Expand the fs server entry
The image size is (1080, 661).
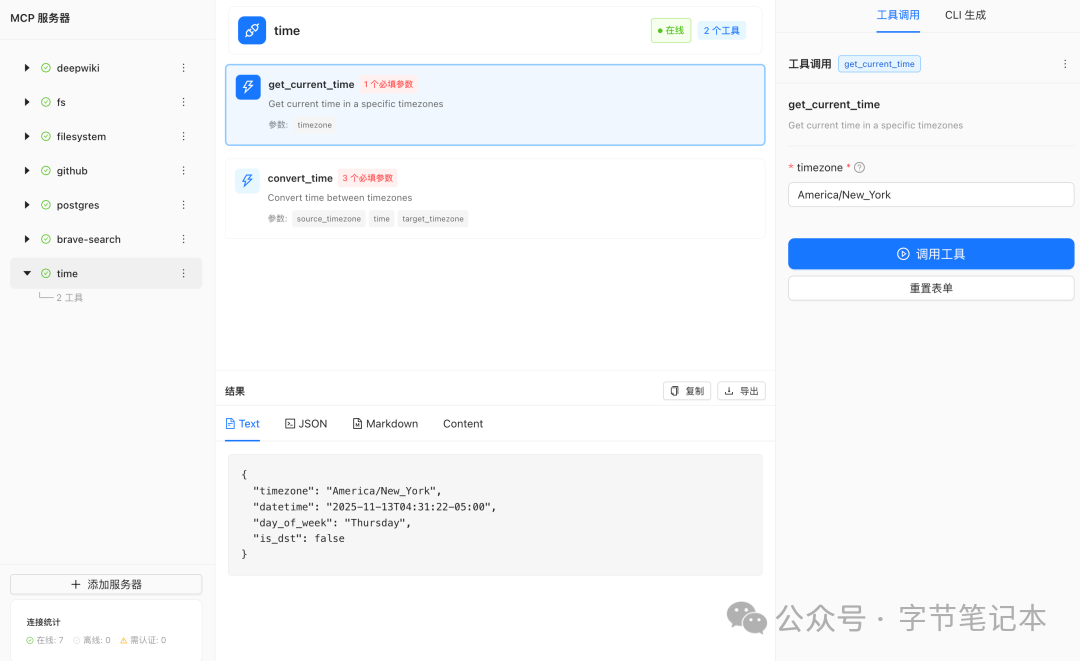[x=27, y=102]
